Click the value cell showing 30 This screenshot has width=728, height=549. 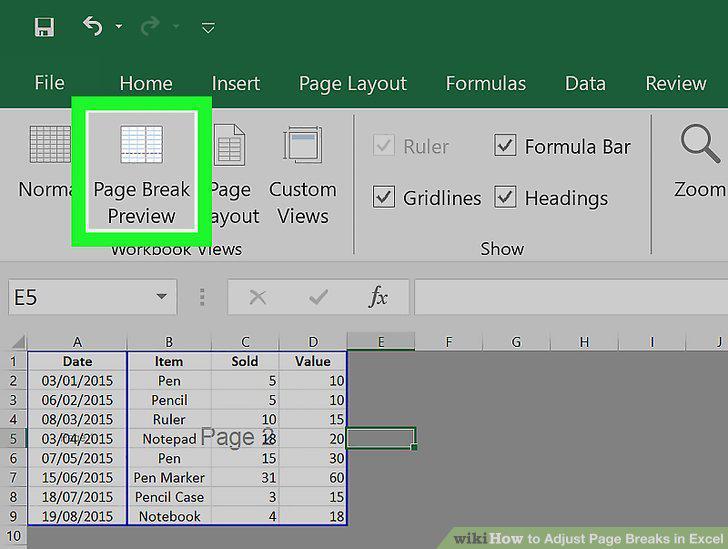click(313, 458)
